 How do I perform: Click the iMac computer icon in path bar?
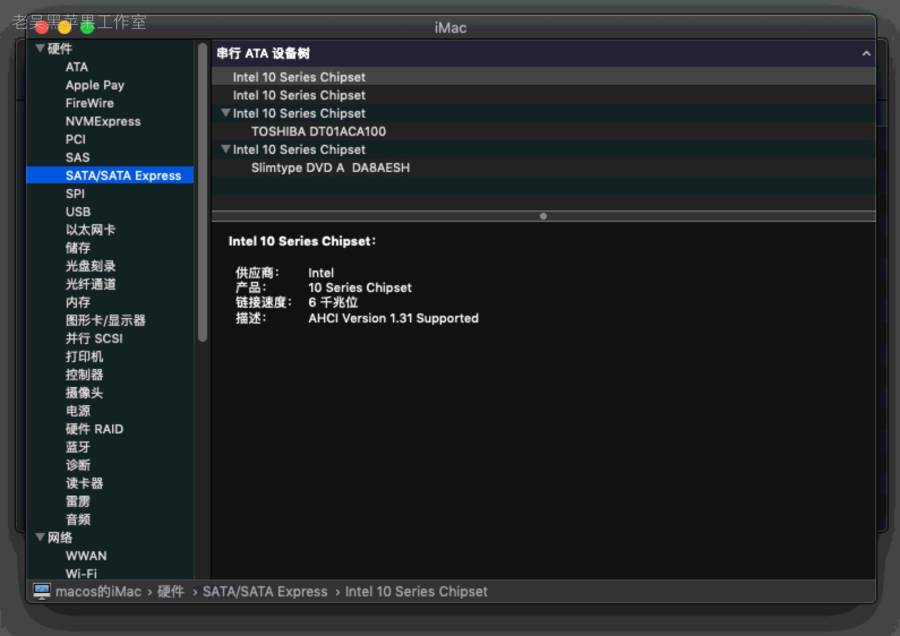42,591
